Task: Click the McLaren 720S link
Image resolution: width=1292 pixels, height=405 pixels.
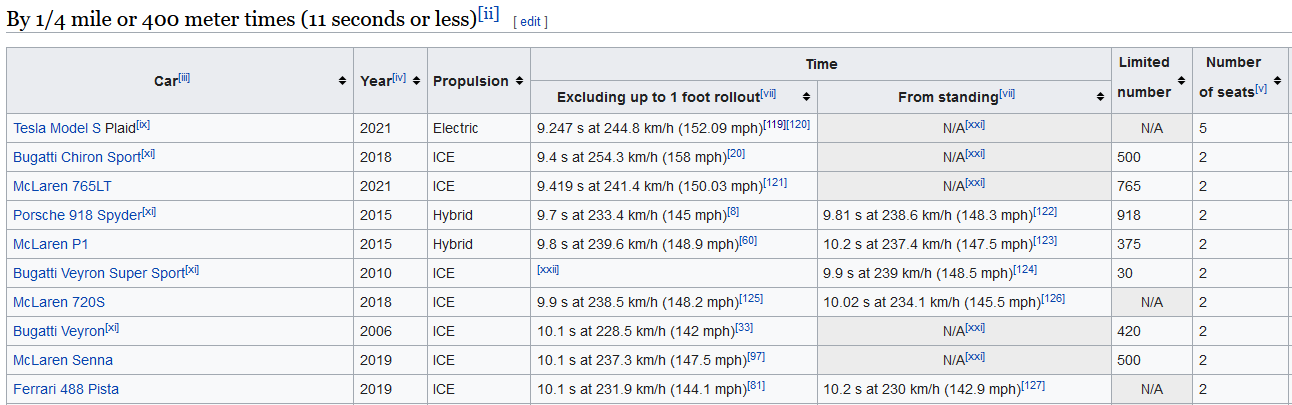Action: coord(58,302)
